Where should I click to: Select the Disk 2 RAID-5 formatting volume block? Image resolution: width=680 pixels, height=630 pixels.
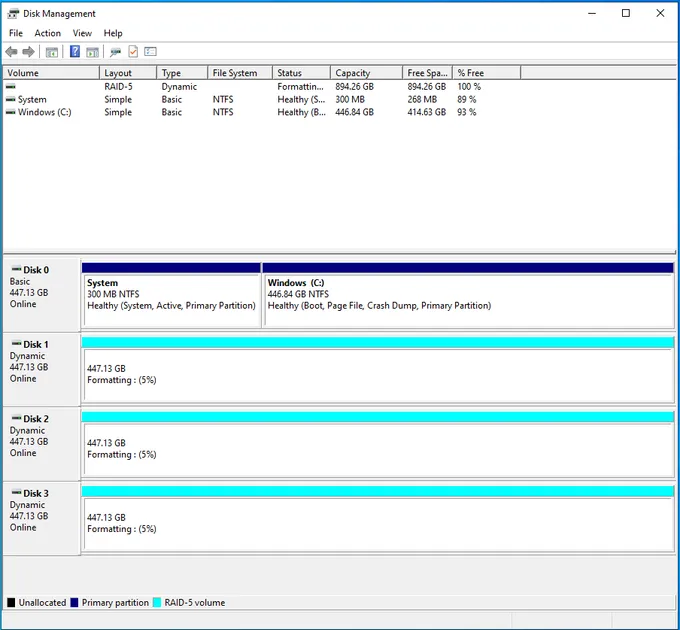(x=378, y=444)
